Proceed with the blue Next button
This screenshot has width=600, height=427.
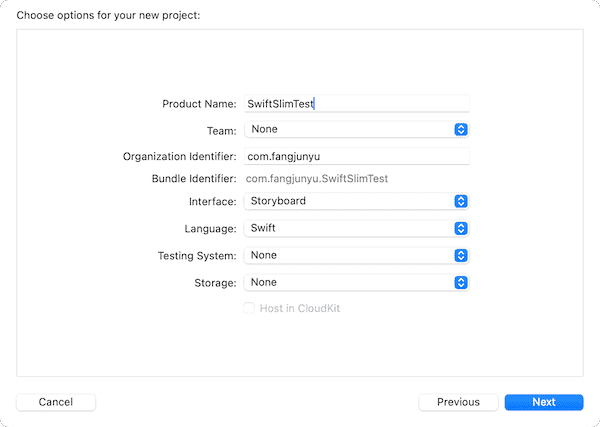544,402
